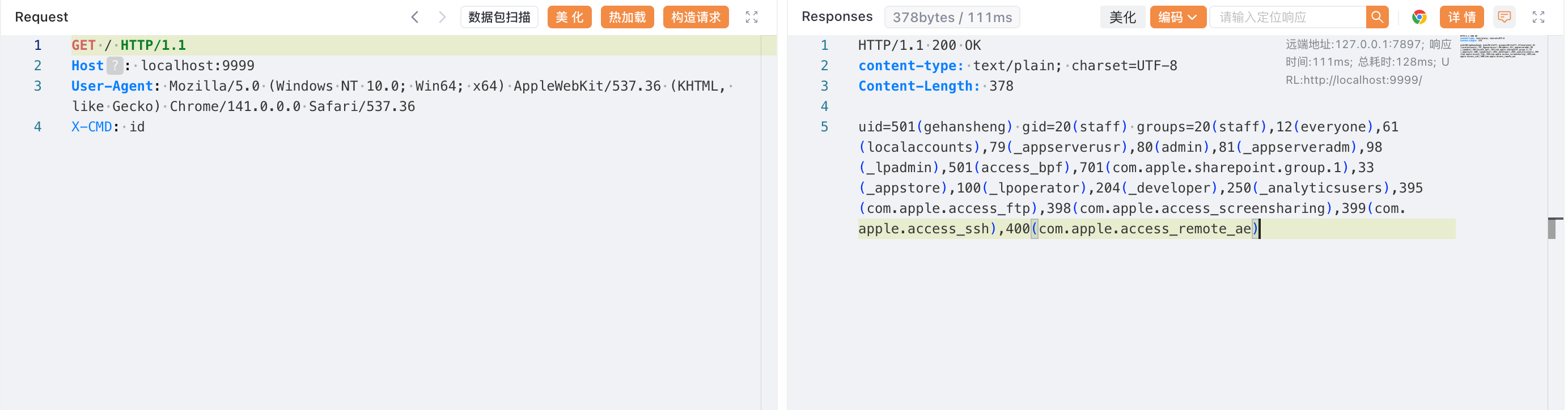Click the orange search magnifier button
Image resolution: width=1568 pixels, height=410 pixels.
[x=1376, y=17]
